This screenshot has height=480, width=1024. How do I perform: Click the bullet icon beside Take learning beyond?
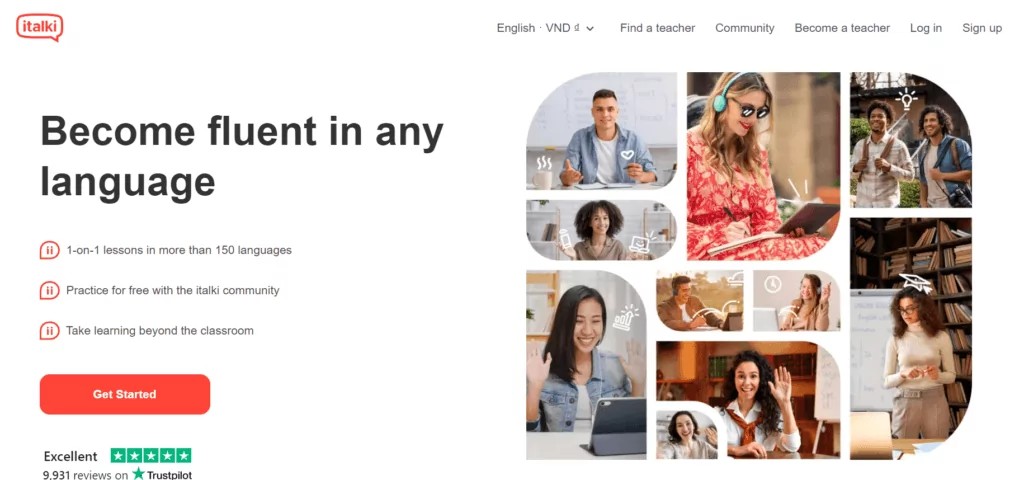pyautogui.click(x=49, y=330)
